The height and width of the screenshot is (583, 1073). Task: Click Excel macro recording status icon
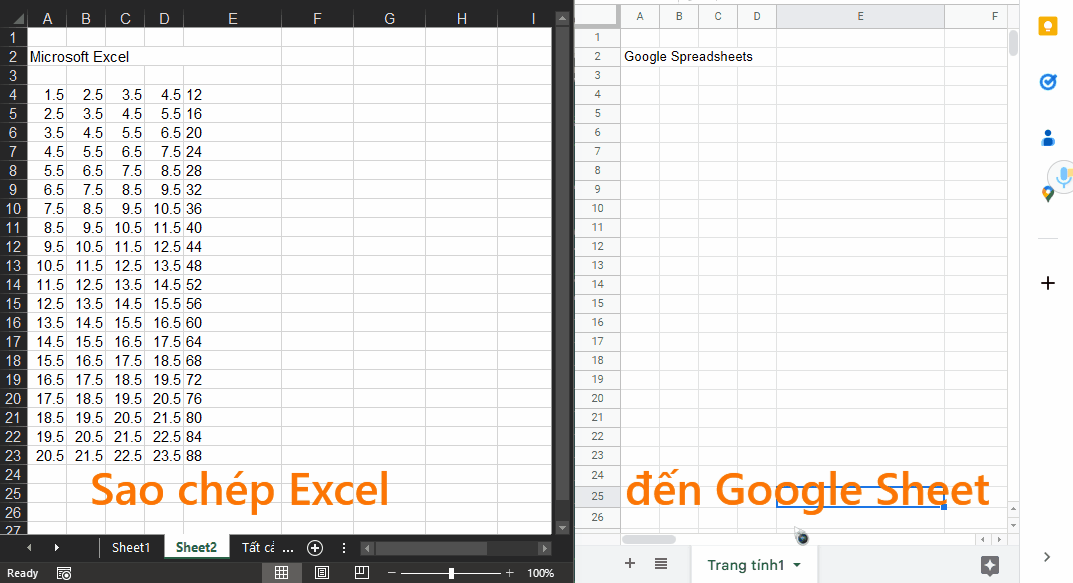click(64, 573)
